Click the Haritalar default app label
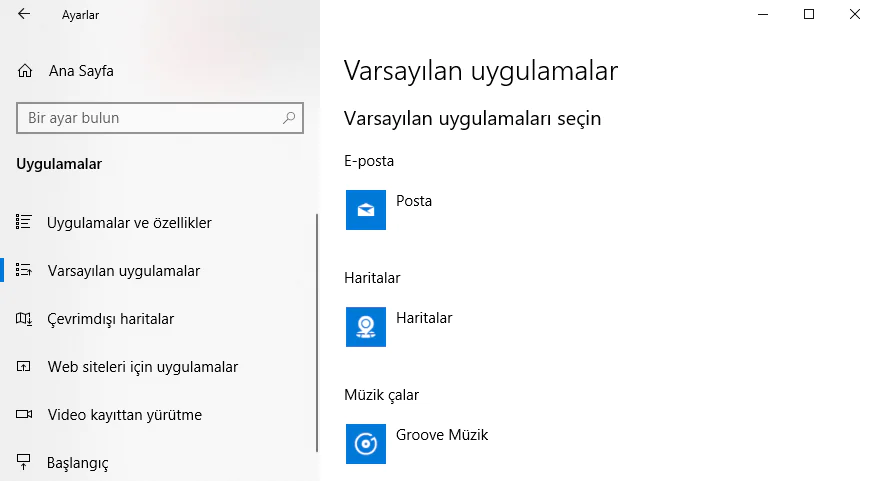 coord(424,318)
